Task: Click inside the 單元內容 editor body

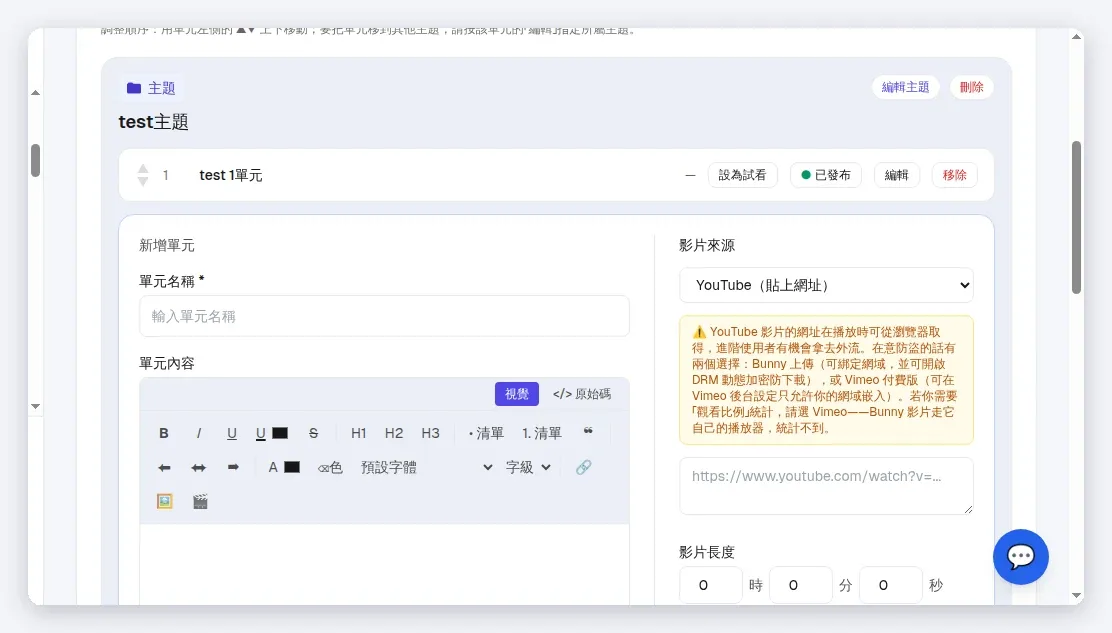Action: pos(384,564)
